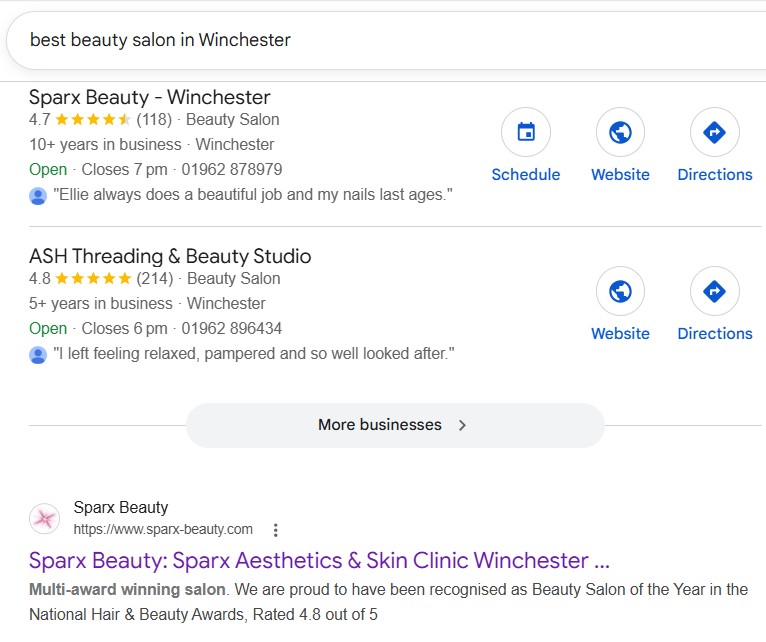The image size is (766, 642).
Task: Click phone number 01962 896434
Action: (232, 328)
